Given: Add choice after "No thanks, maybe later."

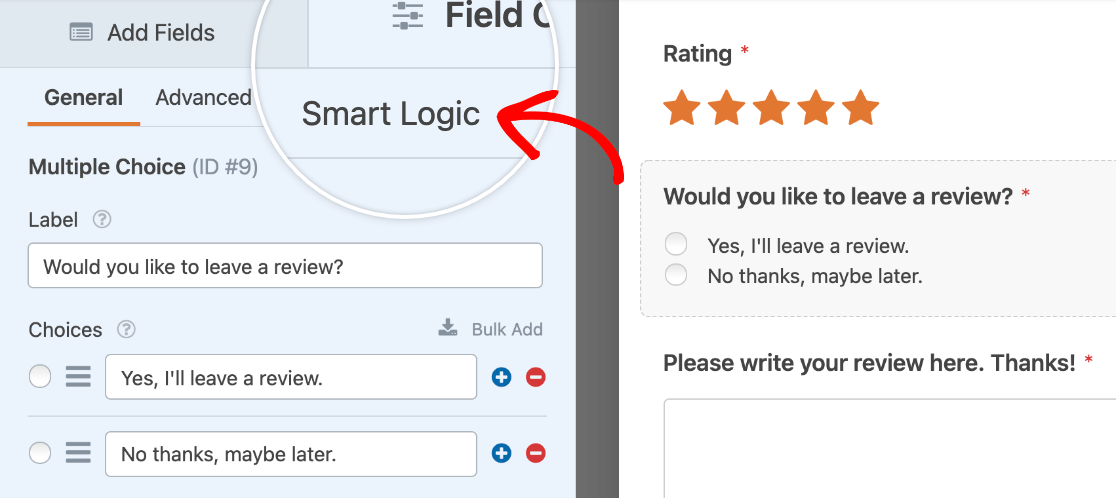Looking at the screenshot, I should (502, 454).
